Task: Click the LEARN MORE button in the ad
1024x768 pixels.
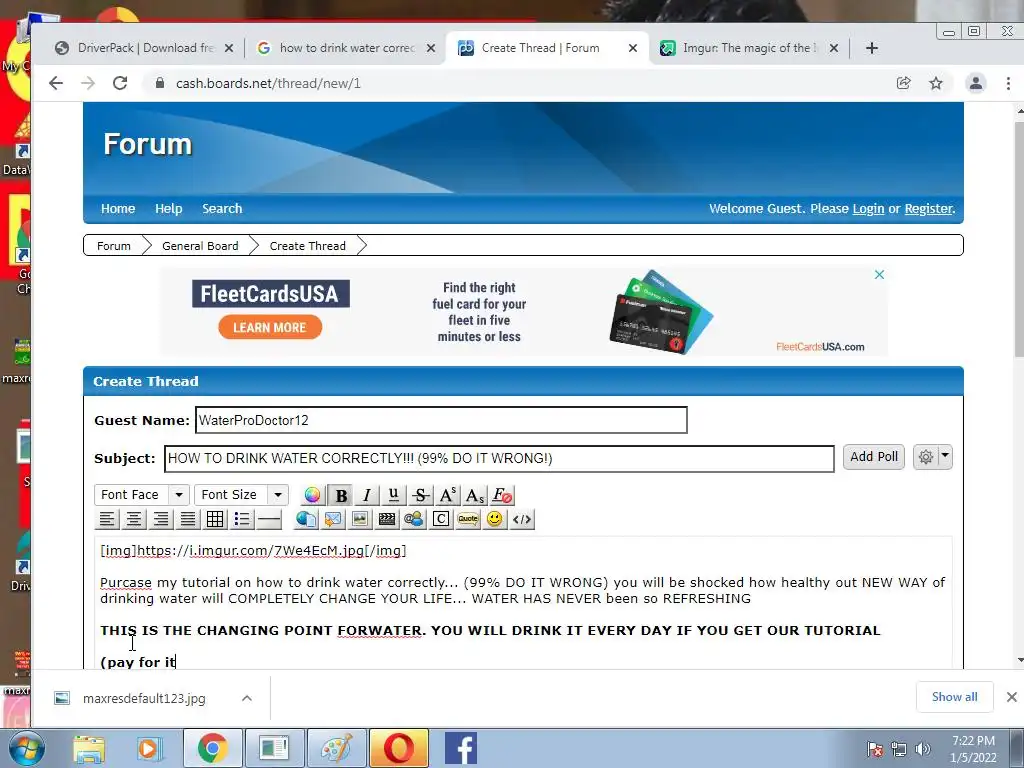Action: tap(270, 327)
